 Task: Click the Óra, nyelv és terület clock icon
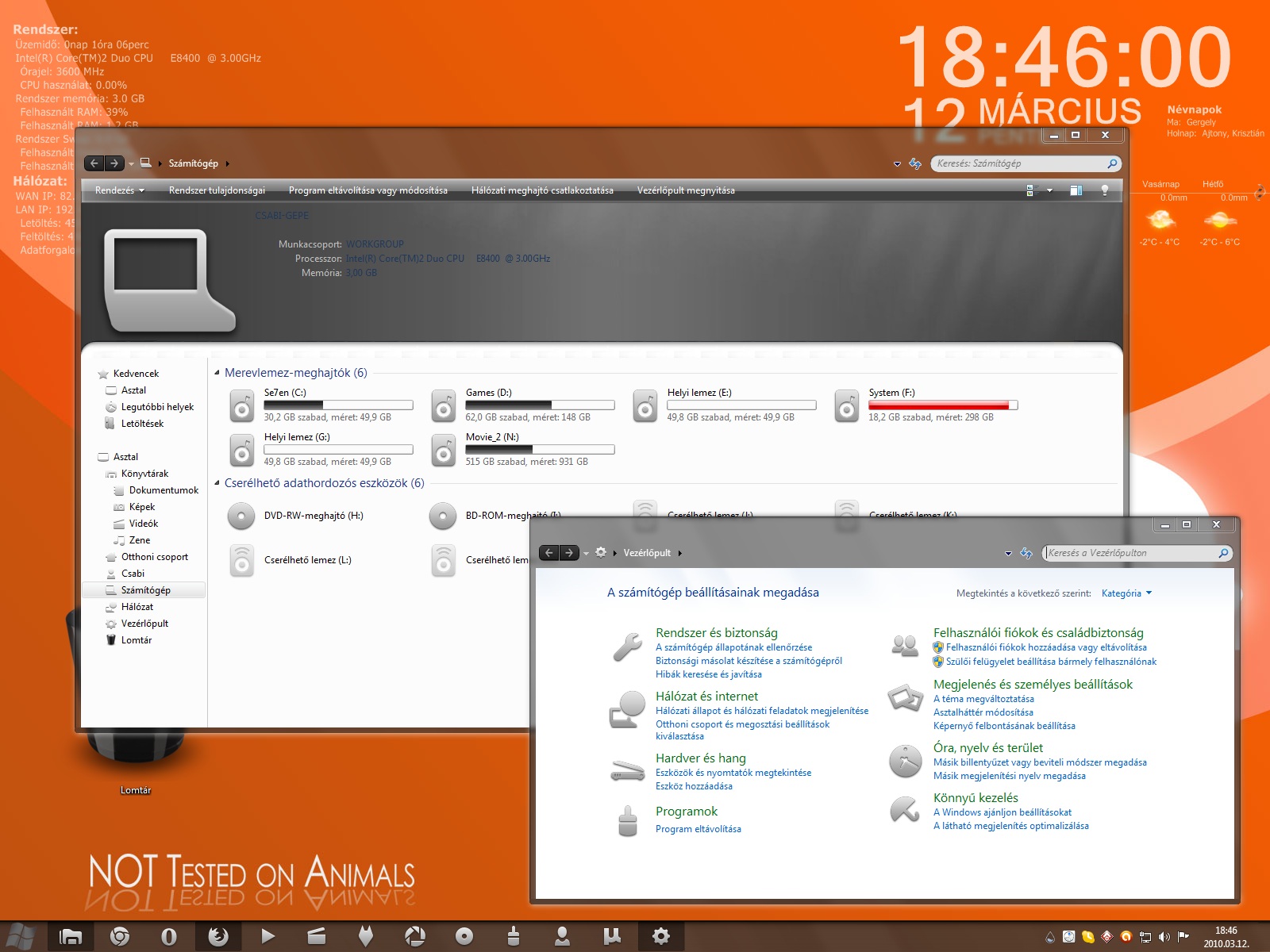[905, 762]
